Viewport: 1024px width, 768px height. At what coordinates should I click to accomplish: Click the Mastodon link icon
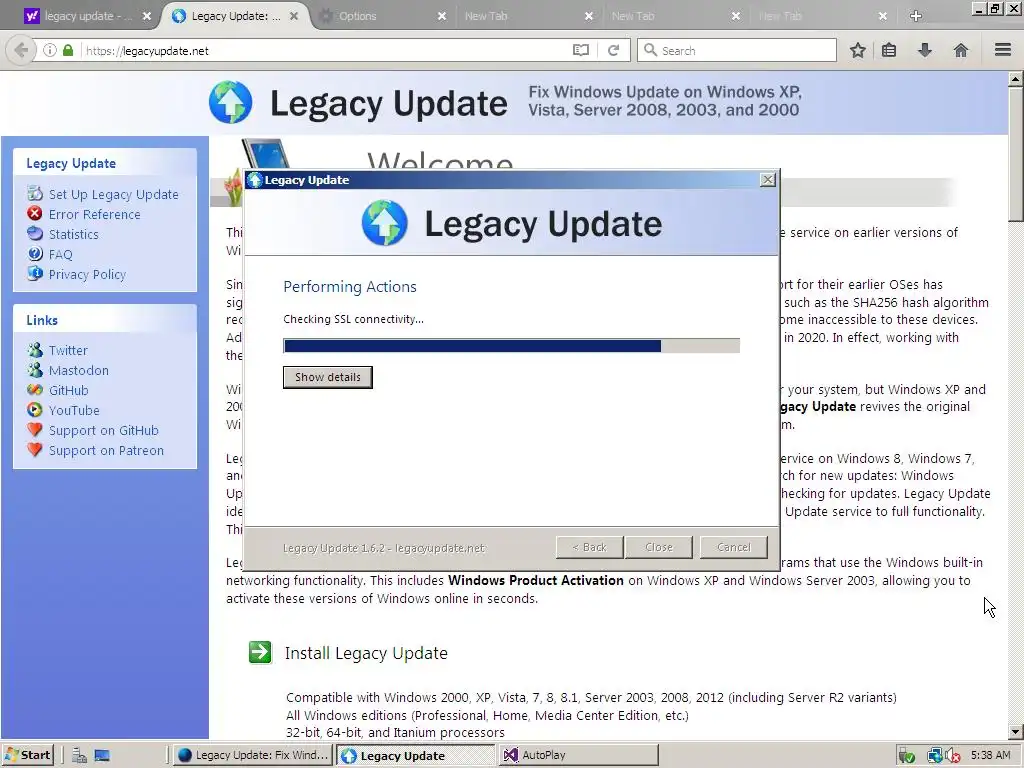pyautogui.click(x=35, y=370)
